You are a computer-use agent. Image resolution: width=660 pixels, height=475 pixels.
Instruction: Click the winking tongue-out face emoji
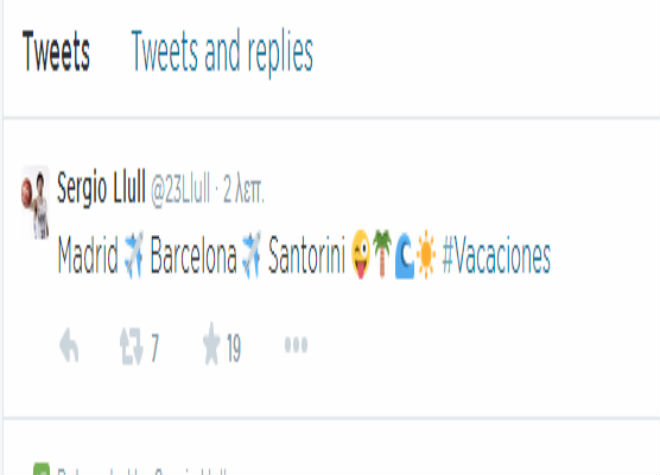pyautogui.click(x=361, y=254)
